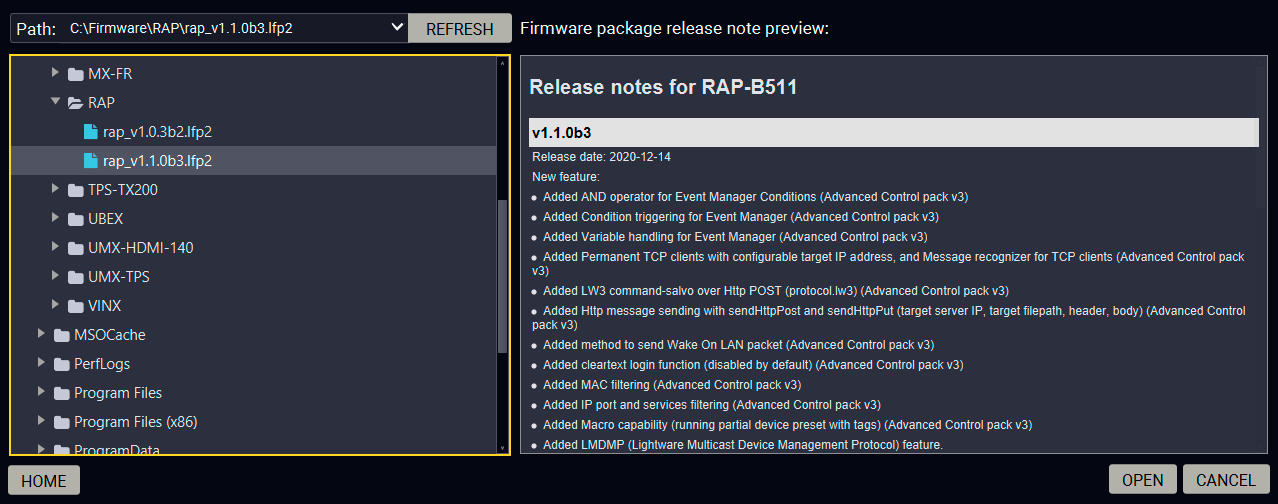Select the UMX-TPS folder label

click(119, 277)
